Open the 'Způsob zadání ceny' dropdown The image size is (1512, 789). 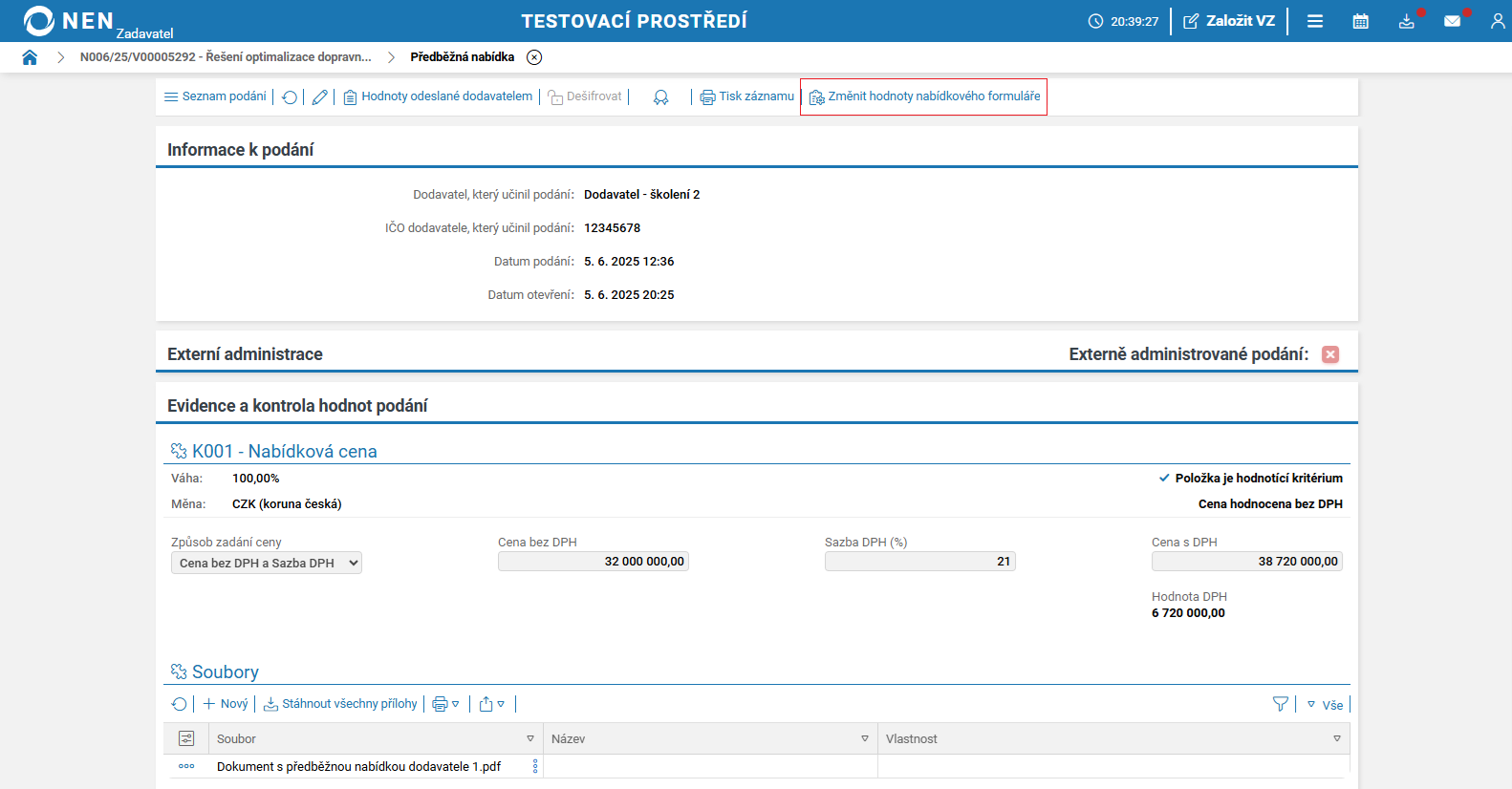click(267, 564)
